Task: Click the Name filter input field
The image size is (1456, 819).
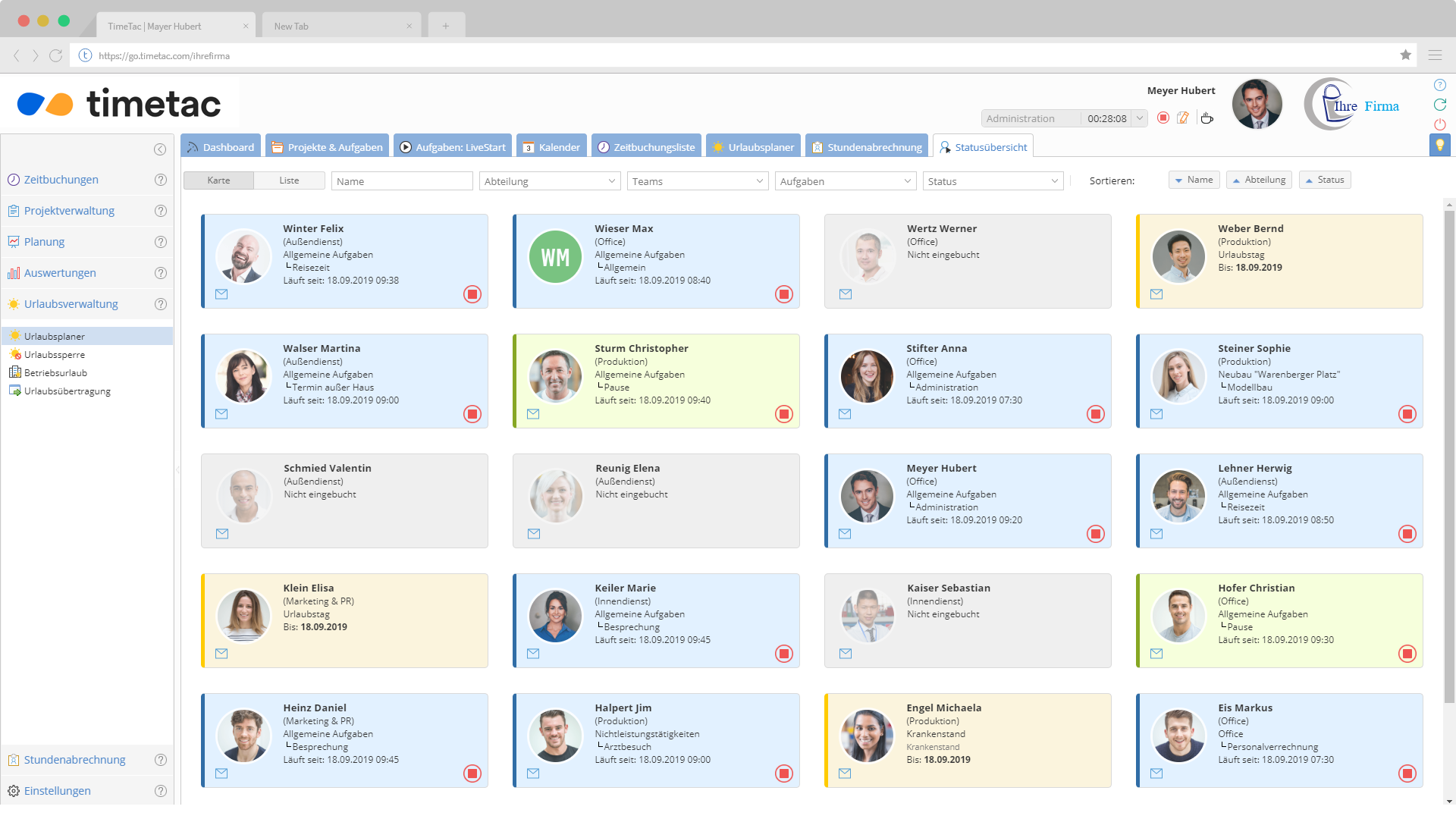Action: (402, 181)
